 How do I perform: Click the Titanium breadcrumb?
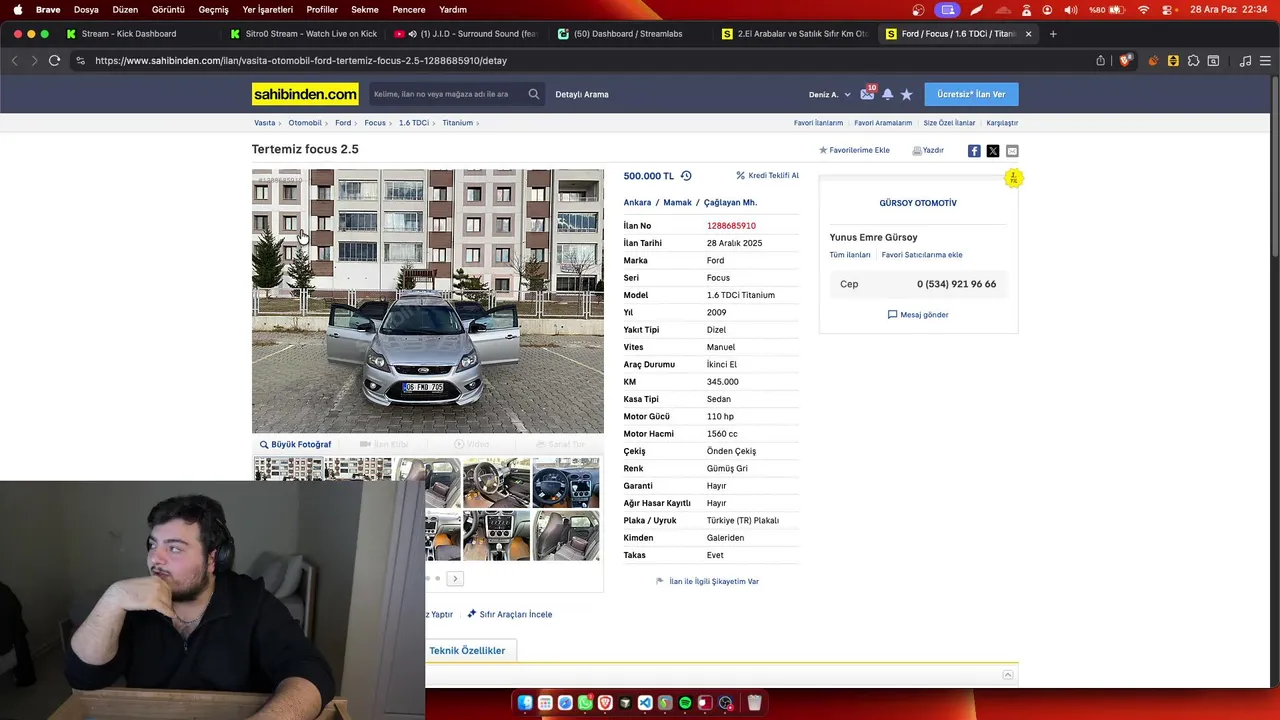457,123
